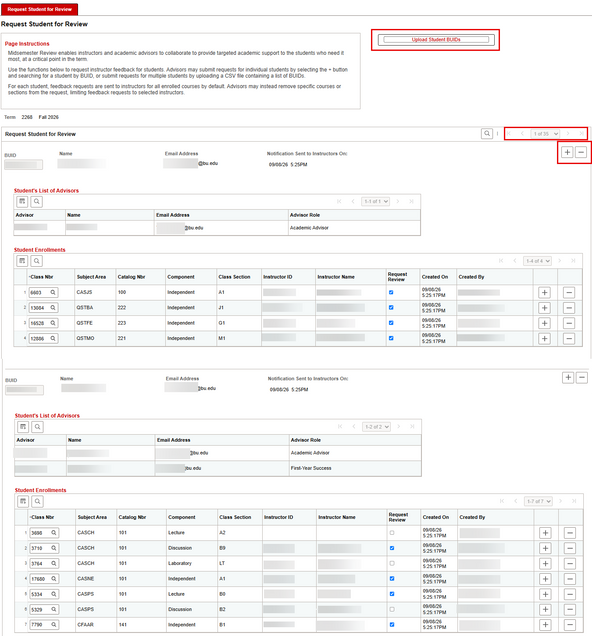Viewport: 592px width, 636px height.
Task: Add a new student row with the top plus button
Action: pyautogui.click(x=567, y=152)
